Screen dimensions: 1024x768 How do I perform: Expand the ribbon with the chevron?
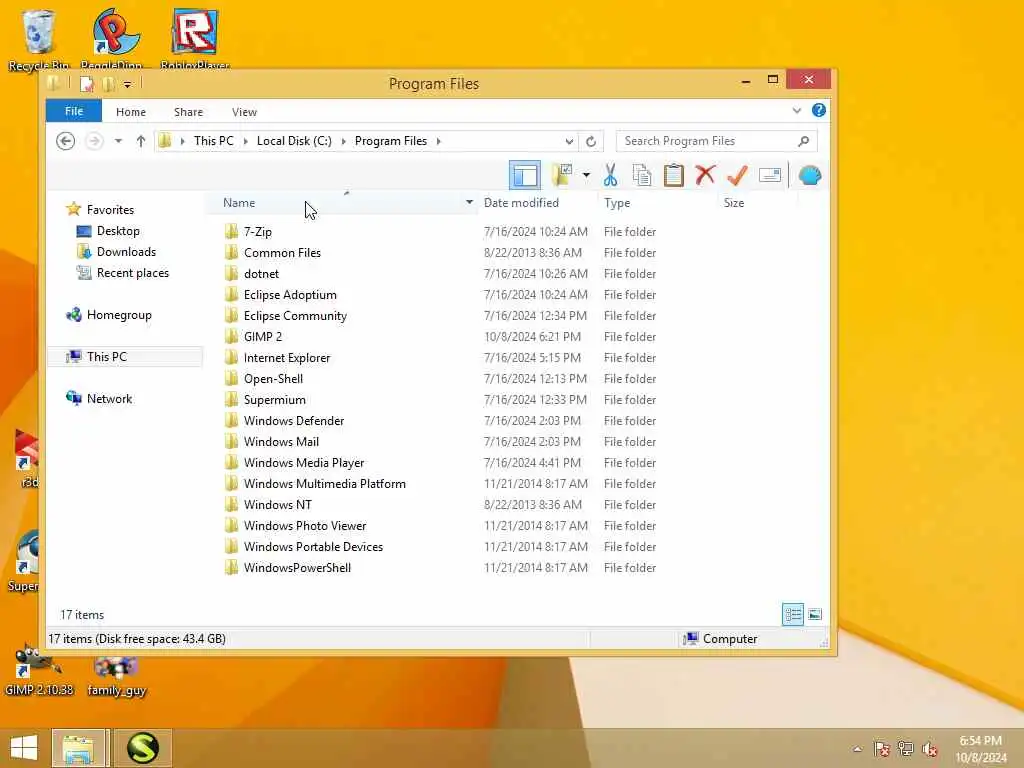click(x=797, y=110)
